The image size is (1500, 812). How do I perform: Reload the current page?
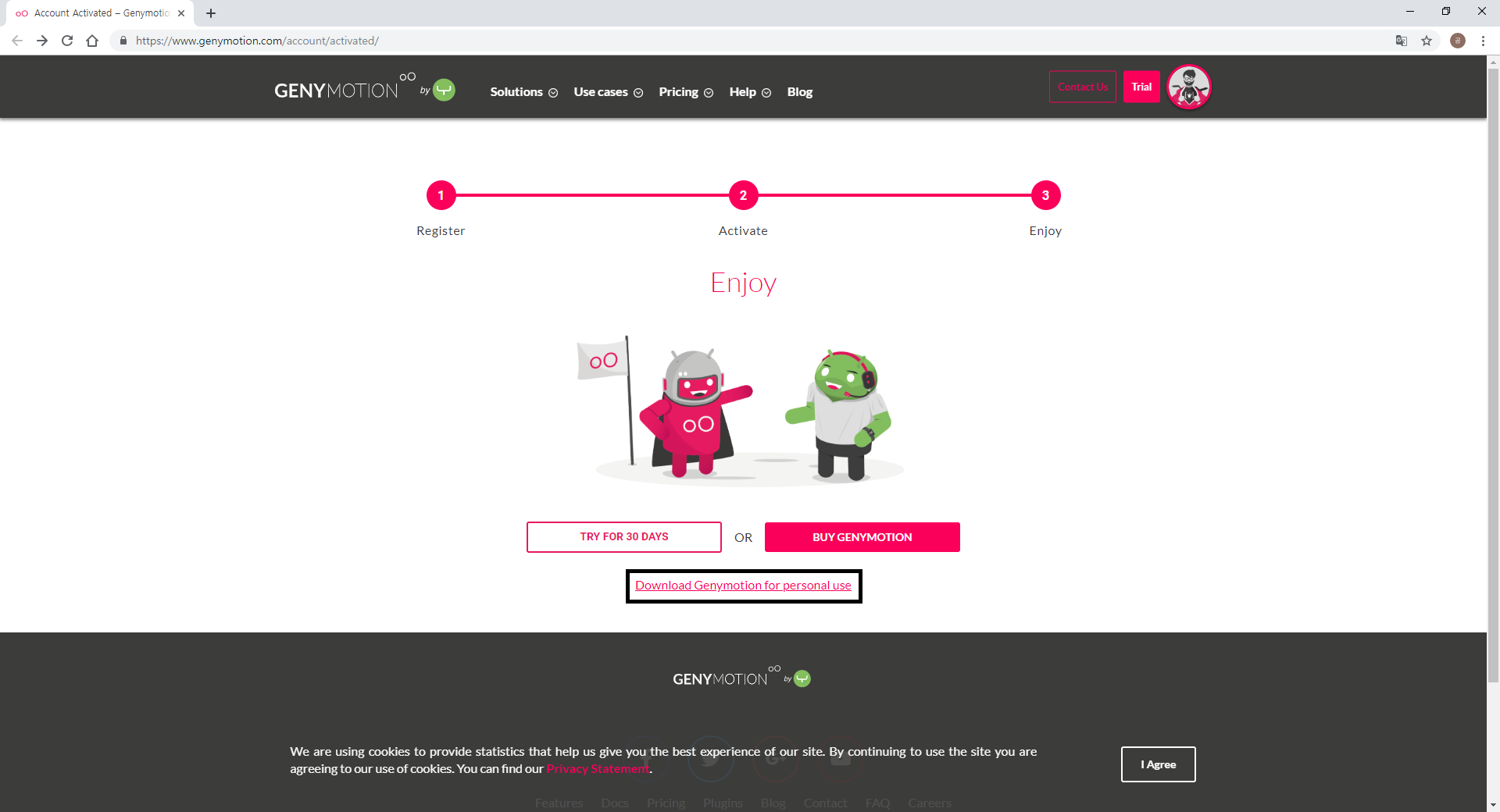click(67, 41)
